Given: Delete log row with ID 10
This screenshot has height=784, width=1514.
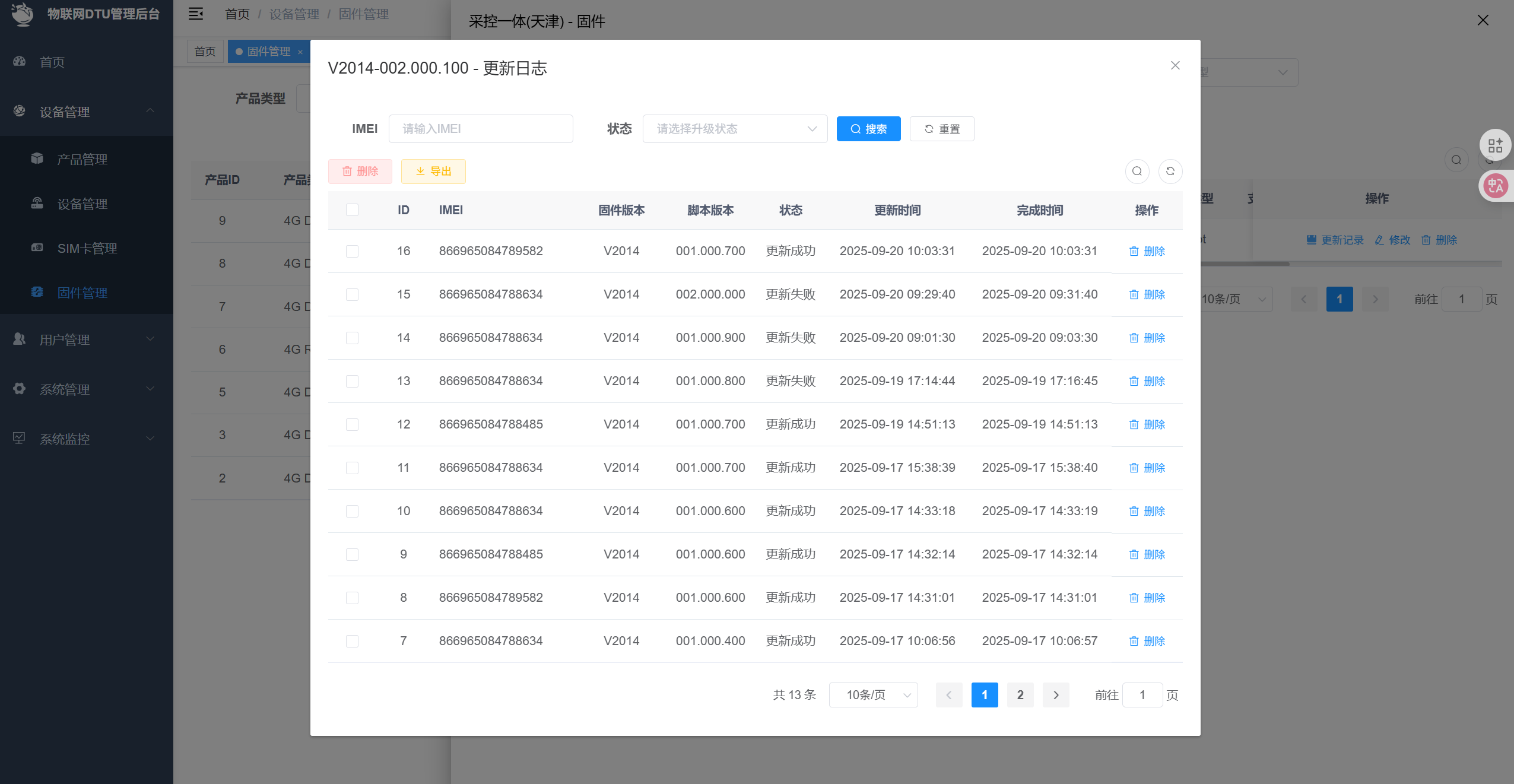Looking at the screenshot, I should pyautogui.click(x=1147, y=511).
